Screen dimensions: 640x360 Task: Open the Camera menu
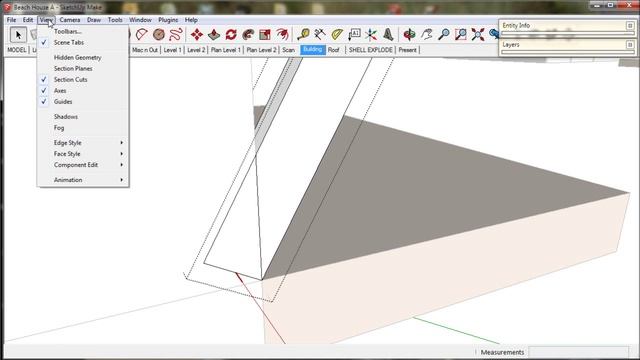pos(70,20)
